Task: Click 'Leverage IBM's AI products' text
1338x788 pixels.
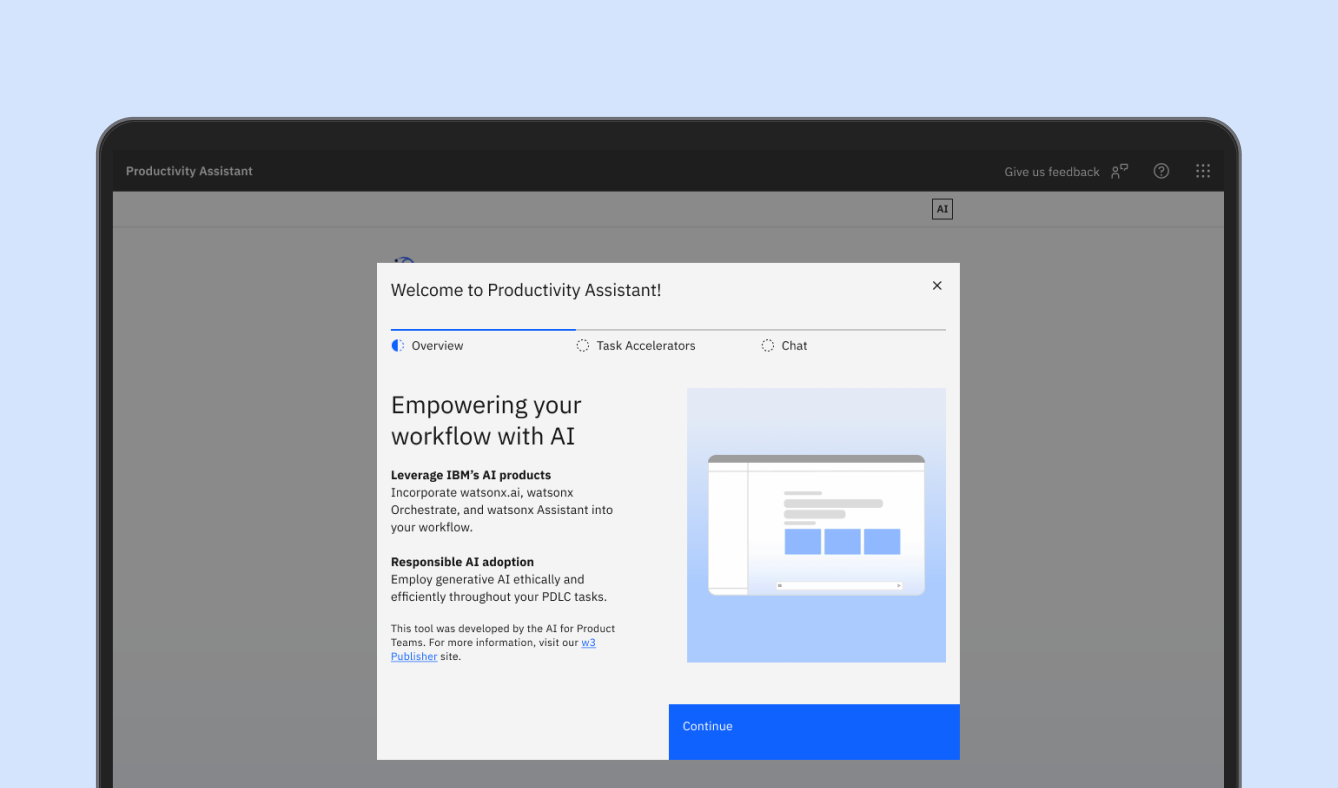Action: (471, 475)
